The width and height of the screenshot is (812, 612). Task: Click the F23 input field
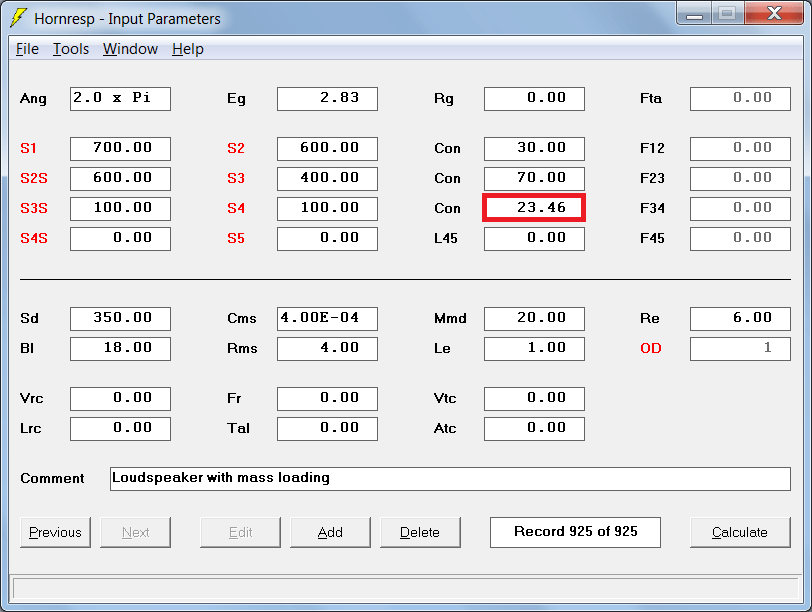point(740,179)
